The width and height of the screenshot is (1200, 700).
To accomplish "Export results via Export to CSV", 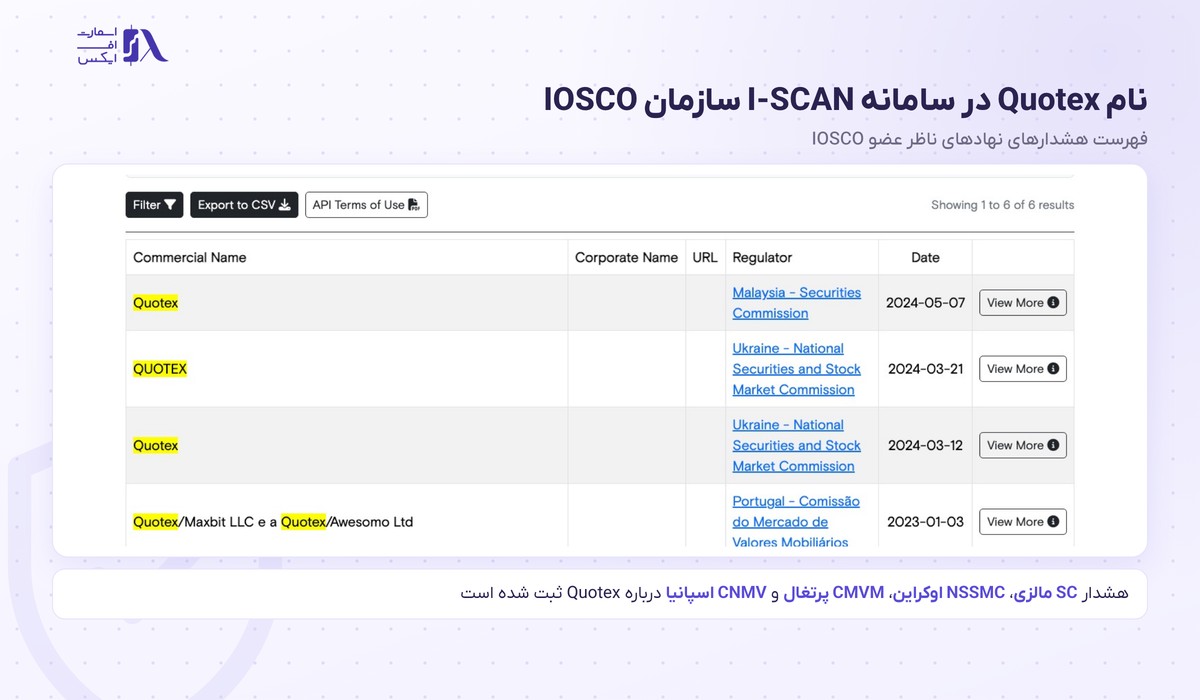I will point(244,205).
